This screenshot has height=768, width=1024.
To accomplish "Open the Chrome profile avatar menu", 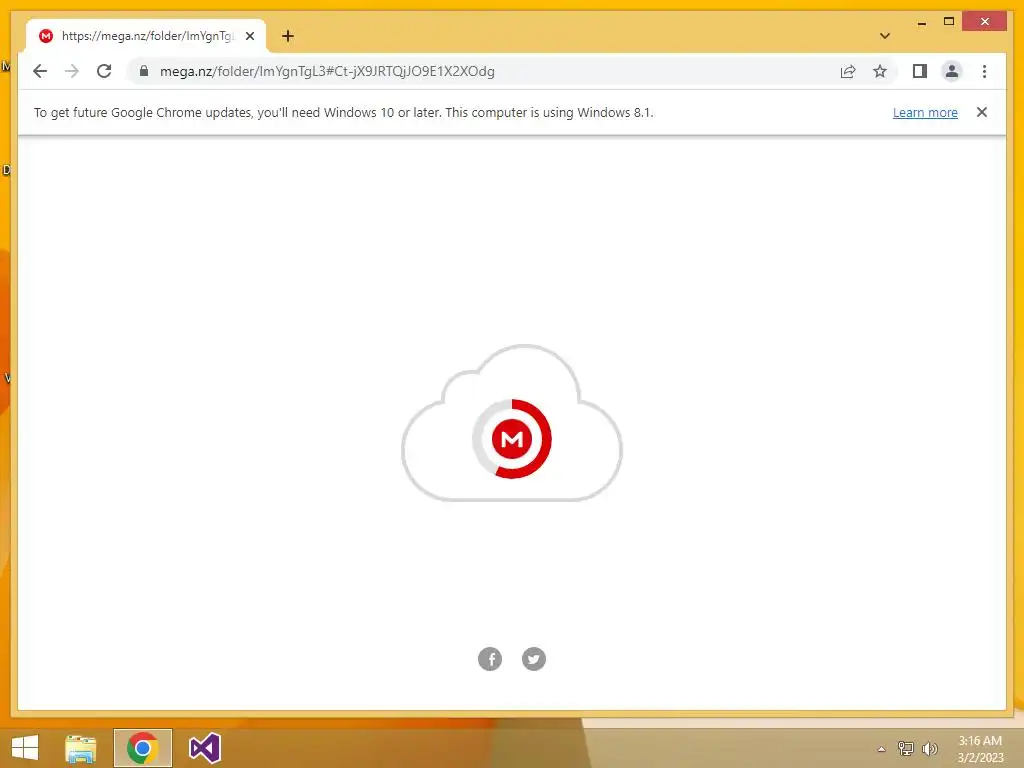I will point(952,71).
